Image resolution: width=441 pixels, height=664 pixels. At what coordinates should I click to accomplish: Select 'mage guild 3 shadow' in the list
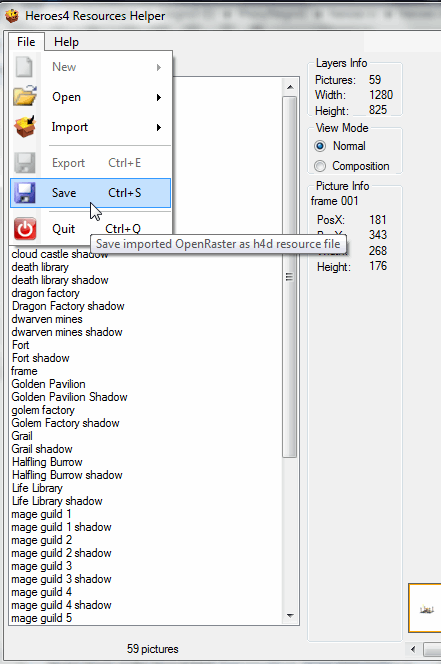tap(61, 579)
